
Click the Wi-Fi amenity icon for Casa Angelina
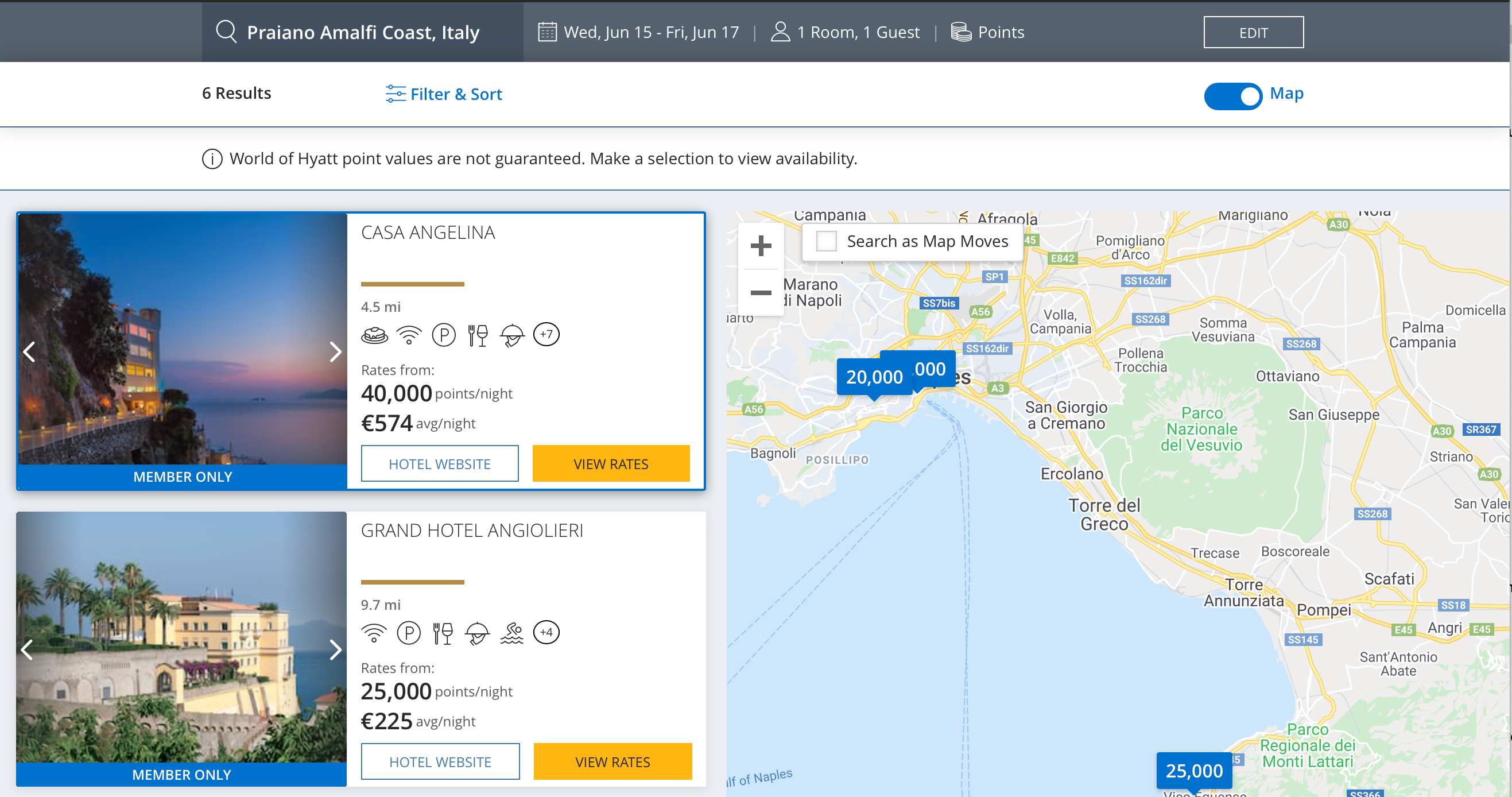point(409,334)
